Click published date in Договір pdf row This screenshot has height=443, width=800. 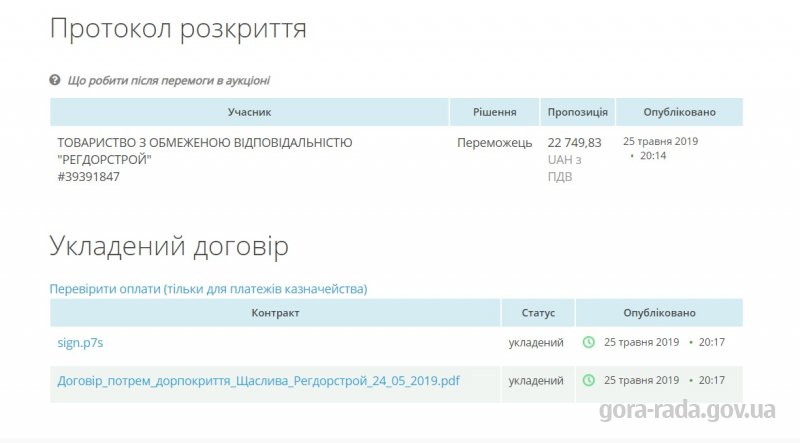click(x=664, y=380)
